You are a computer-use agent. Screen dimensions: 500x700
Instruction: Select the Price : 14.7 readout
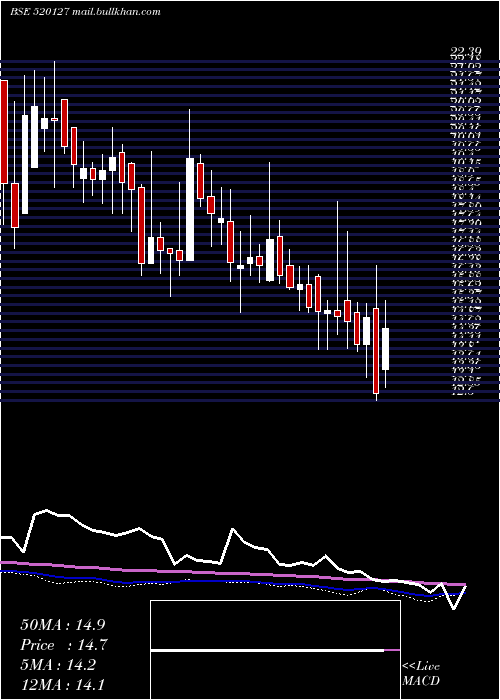point(64,645)
